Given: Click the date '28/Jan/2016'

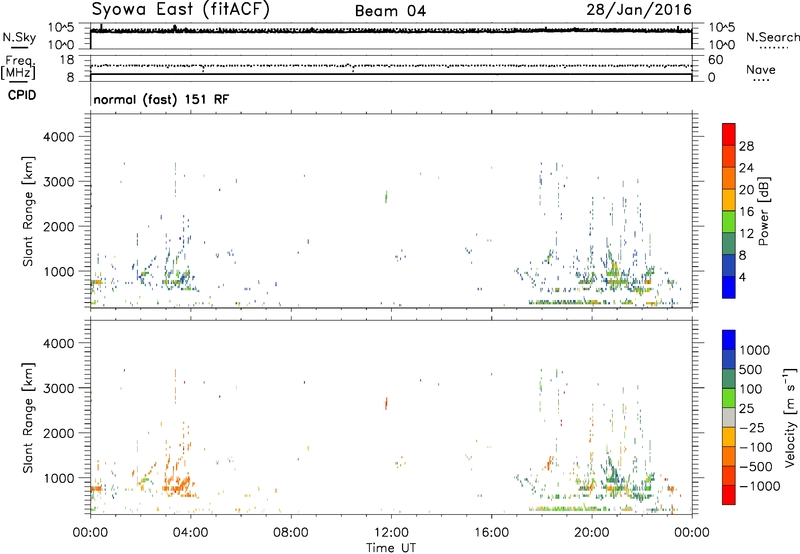Looking at the screenshot, I should (639, 10).
